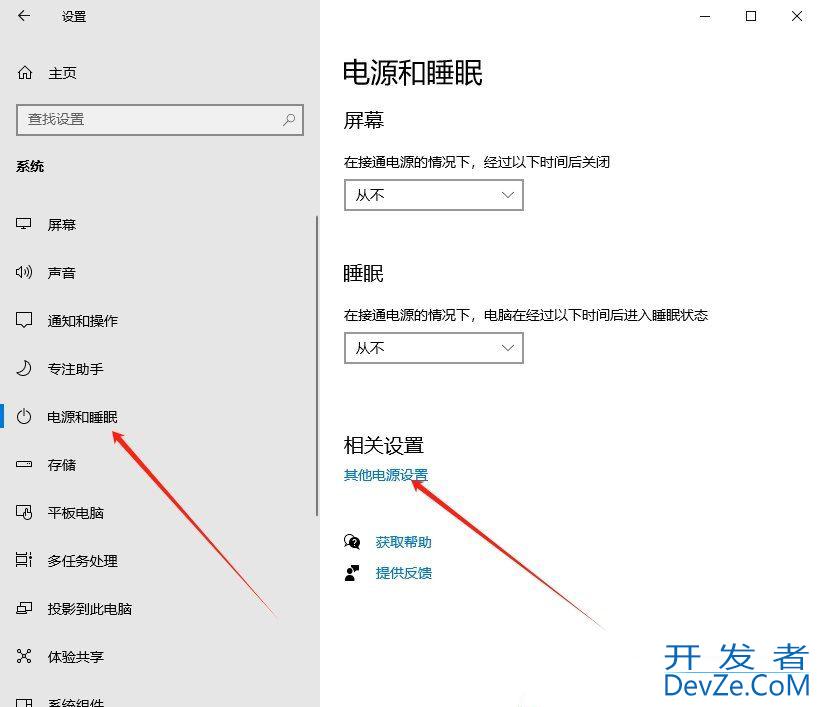Screen dimensions: 820x707
Task: Click the 提供反馈 link
Action: (403, 573)
